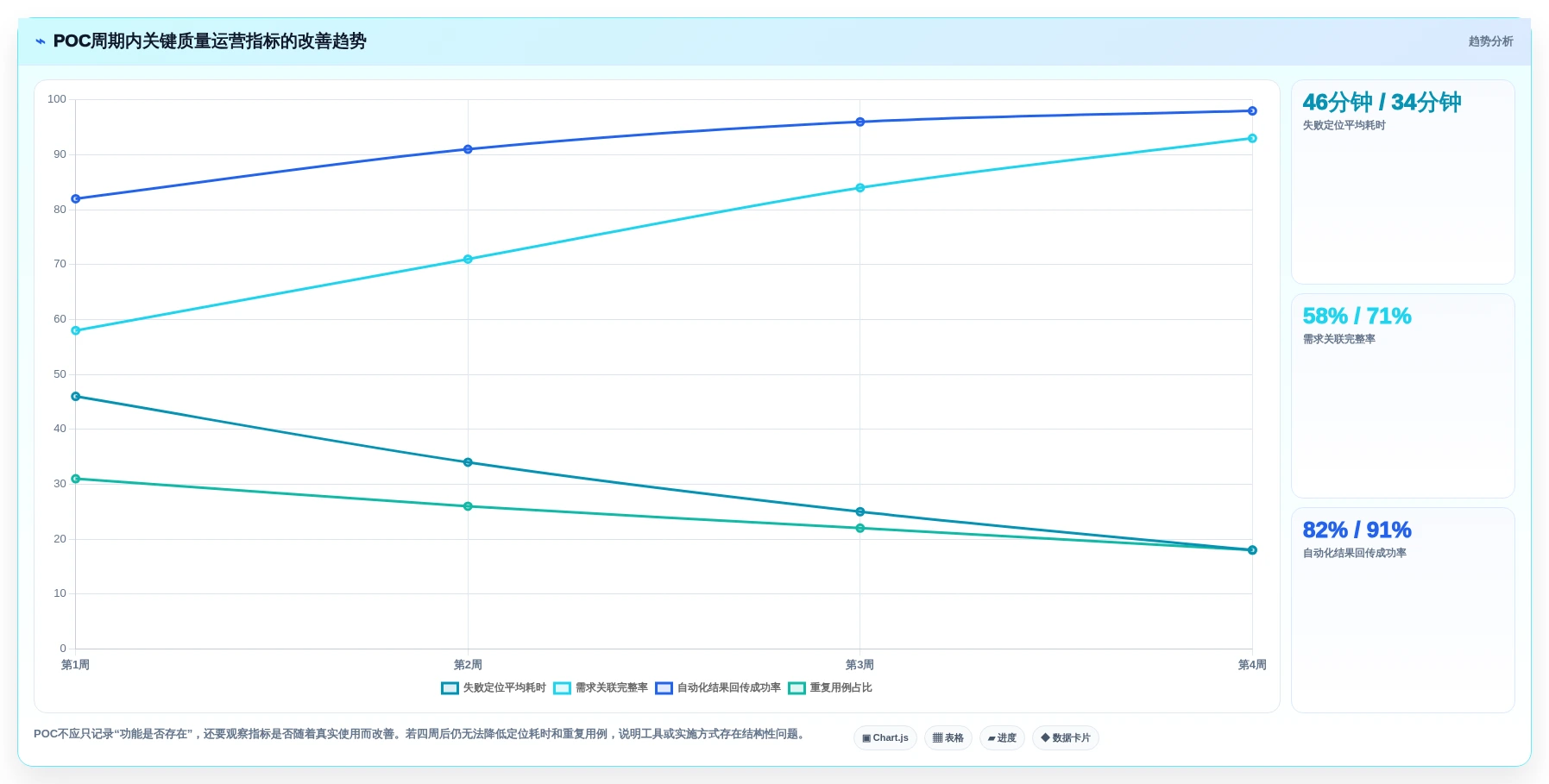Select 重复用例占比 point at 第3周
1549x784 pixels.
tap(860, 529)
